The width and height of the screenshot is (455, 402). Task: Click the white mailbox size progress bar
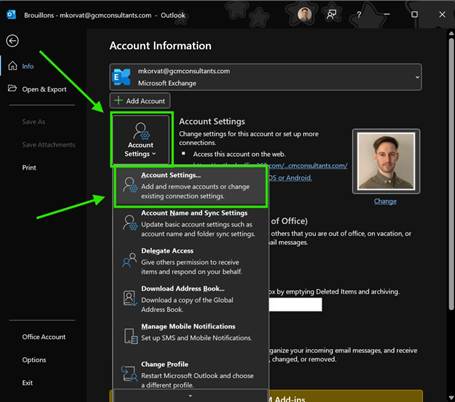295,304
